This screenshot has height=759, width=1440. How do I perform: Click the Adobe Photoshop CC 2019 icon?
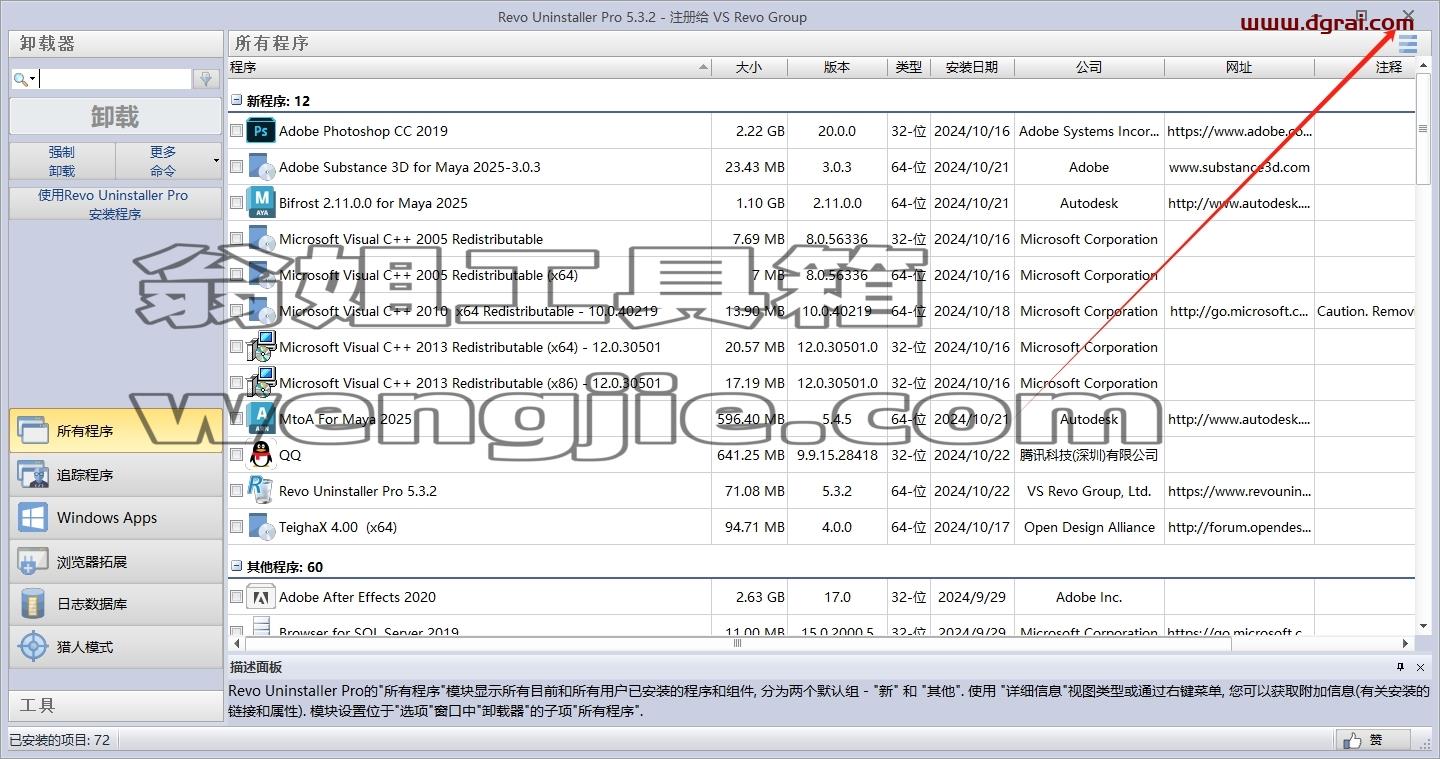pyautogui.click(x=261, y=131)
